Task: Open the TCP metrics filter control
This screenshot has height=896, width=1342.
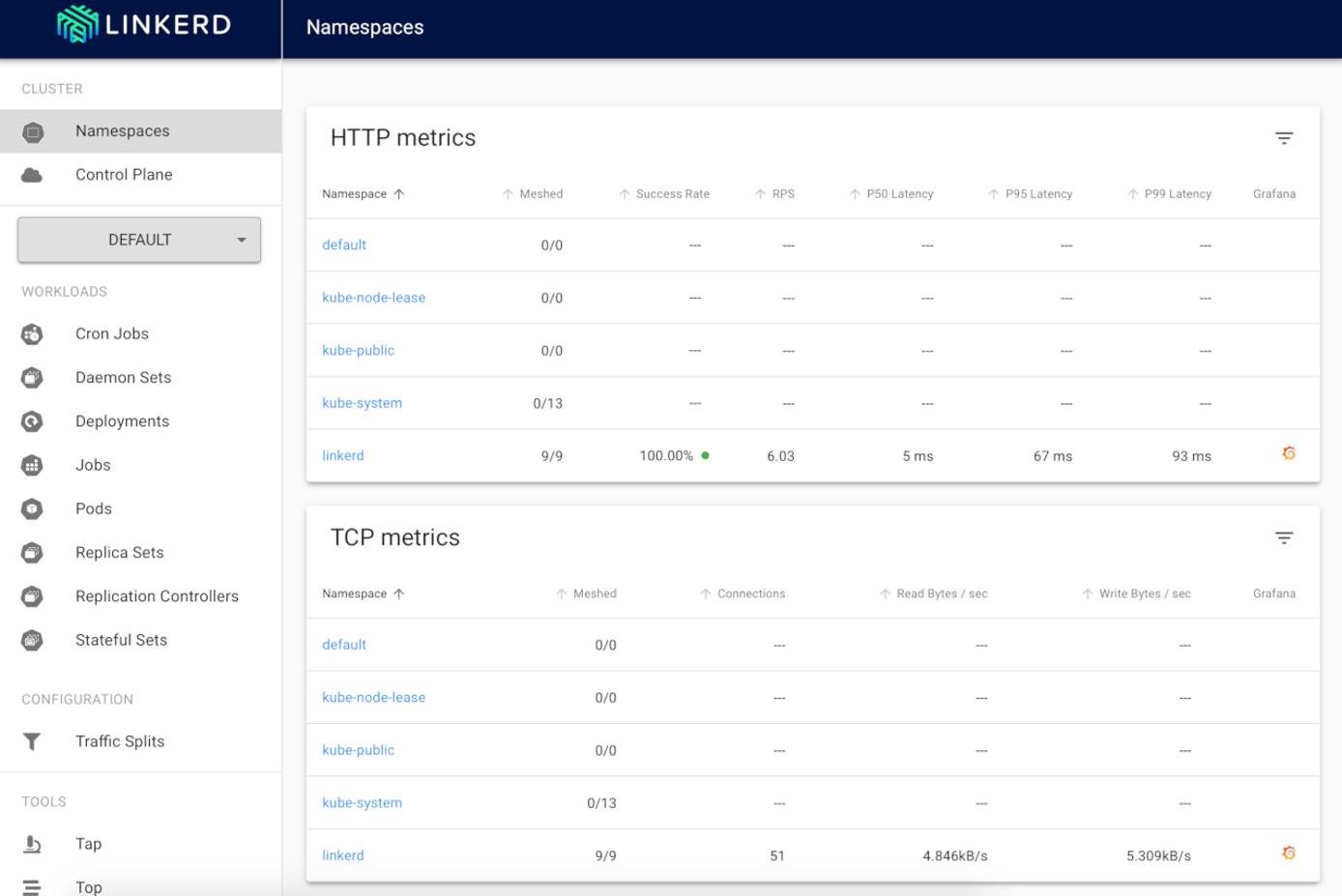Action: (1284, 537)
